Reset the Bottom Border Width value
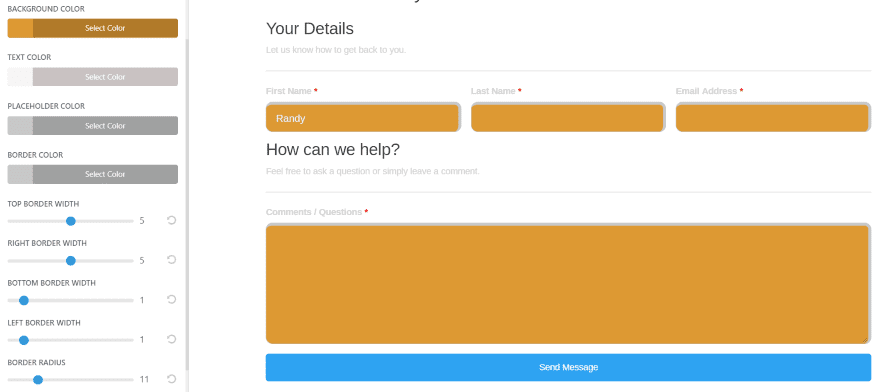The image size is (880, 392). pyautogui.click(x=172, y=299)
